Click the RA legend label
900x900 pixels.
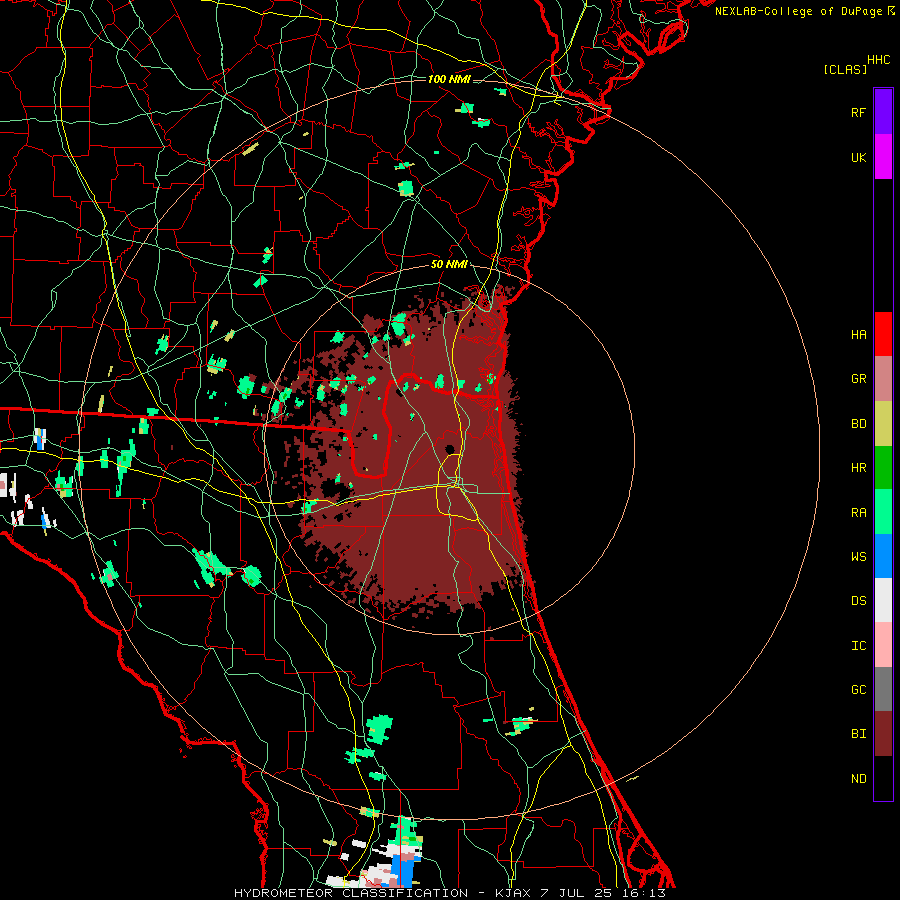click(858, 512)
